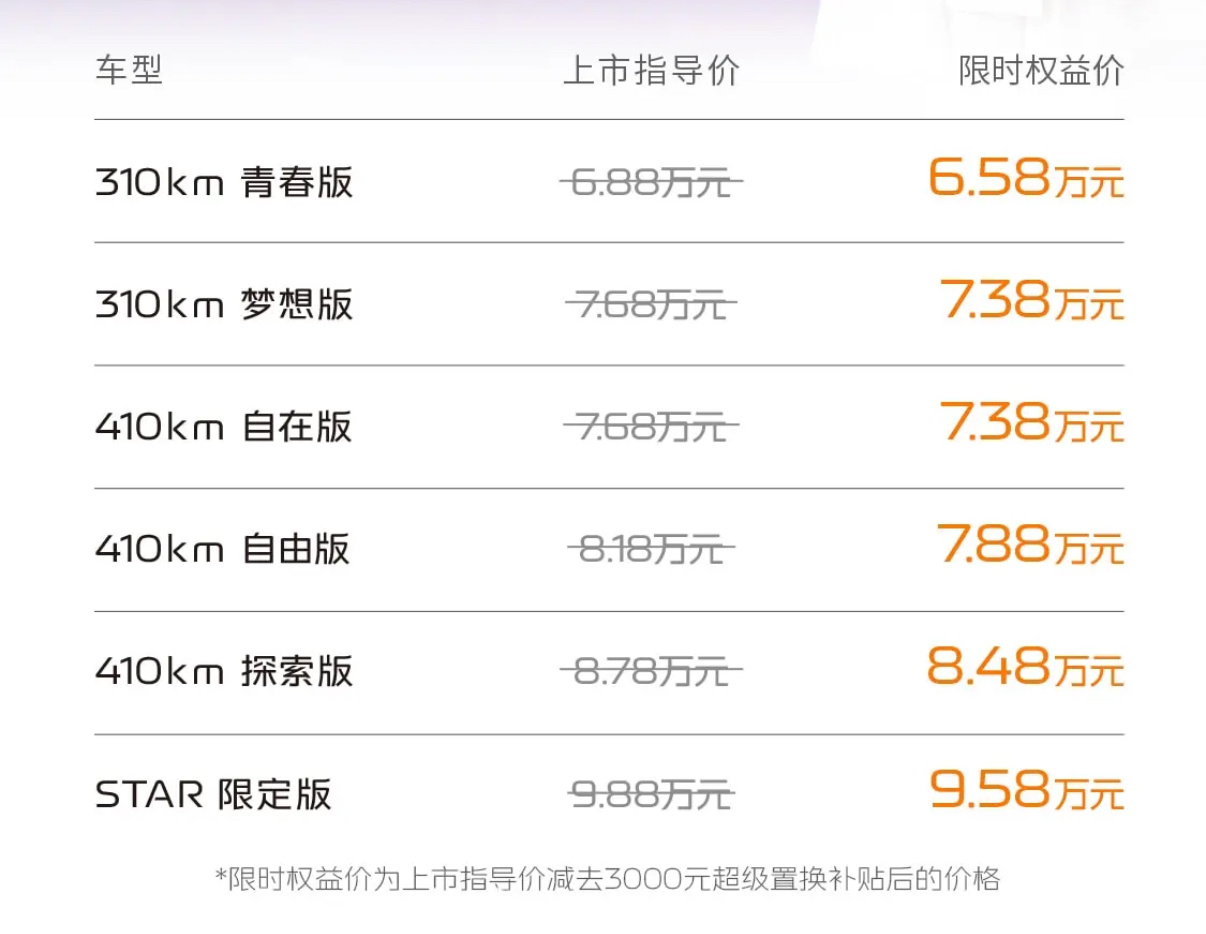Click the 自在版 row's crossed-out 7.68万元 price

pyautogui.click(x=651, y=427)
